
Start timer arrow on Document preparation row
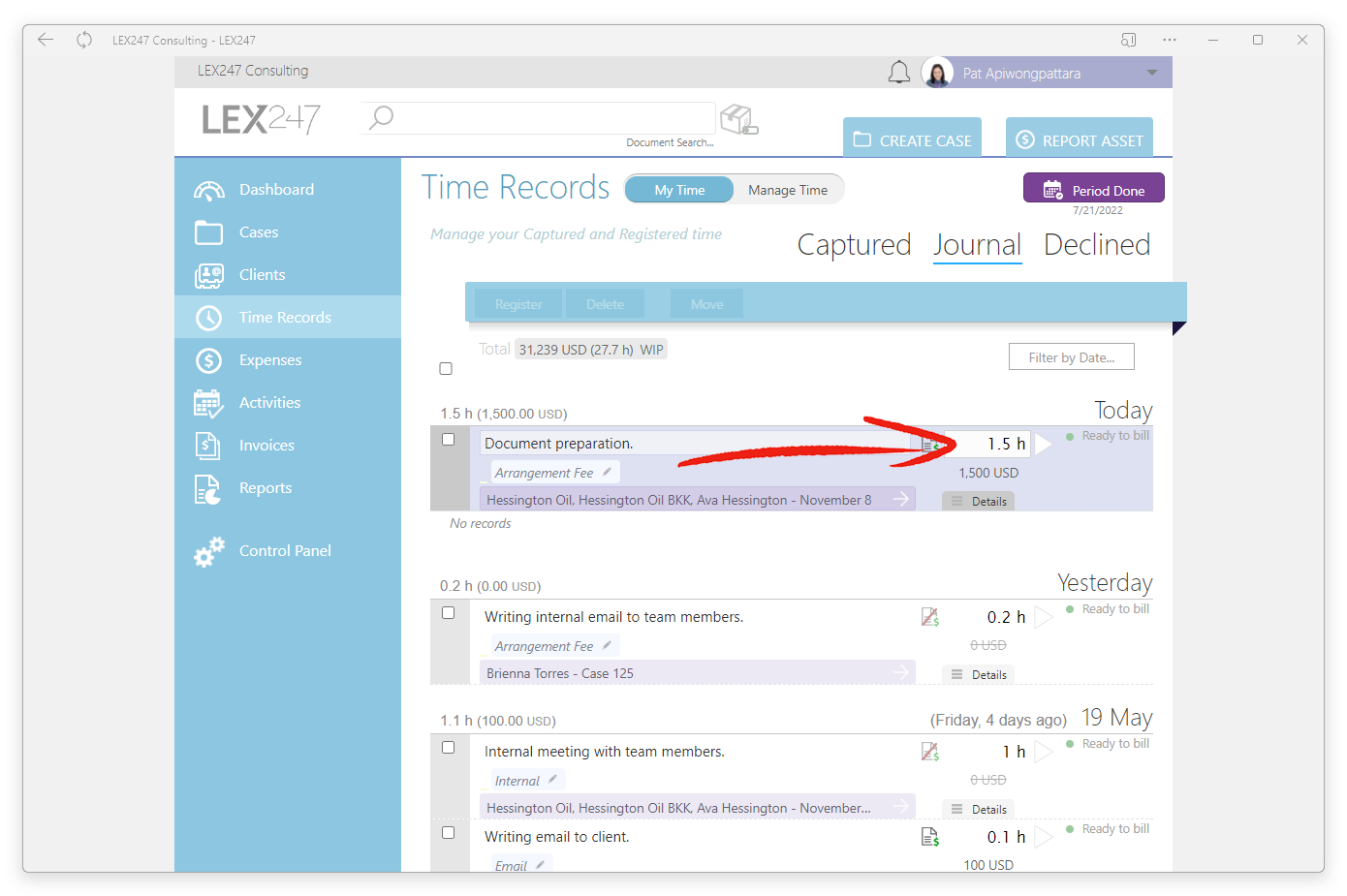tap(1043, 444)
